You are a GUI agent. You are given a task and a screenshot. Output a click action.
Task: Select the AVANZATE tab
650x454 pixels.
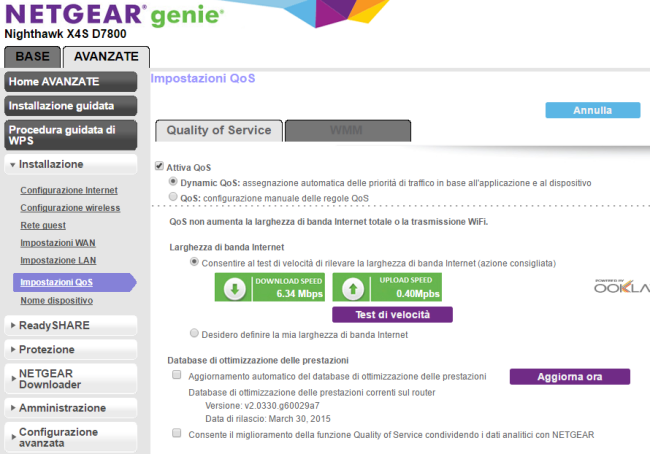coord(106,57)
